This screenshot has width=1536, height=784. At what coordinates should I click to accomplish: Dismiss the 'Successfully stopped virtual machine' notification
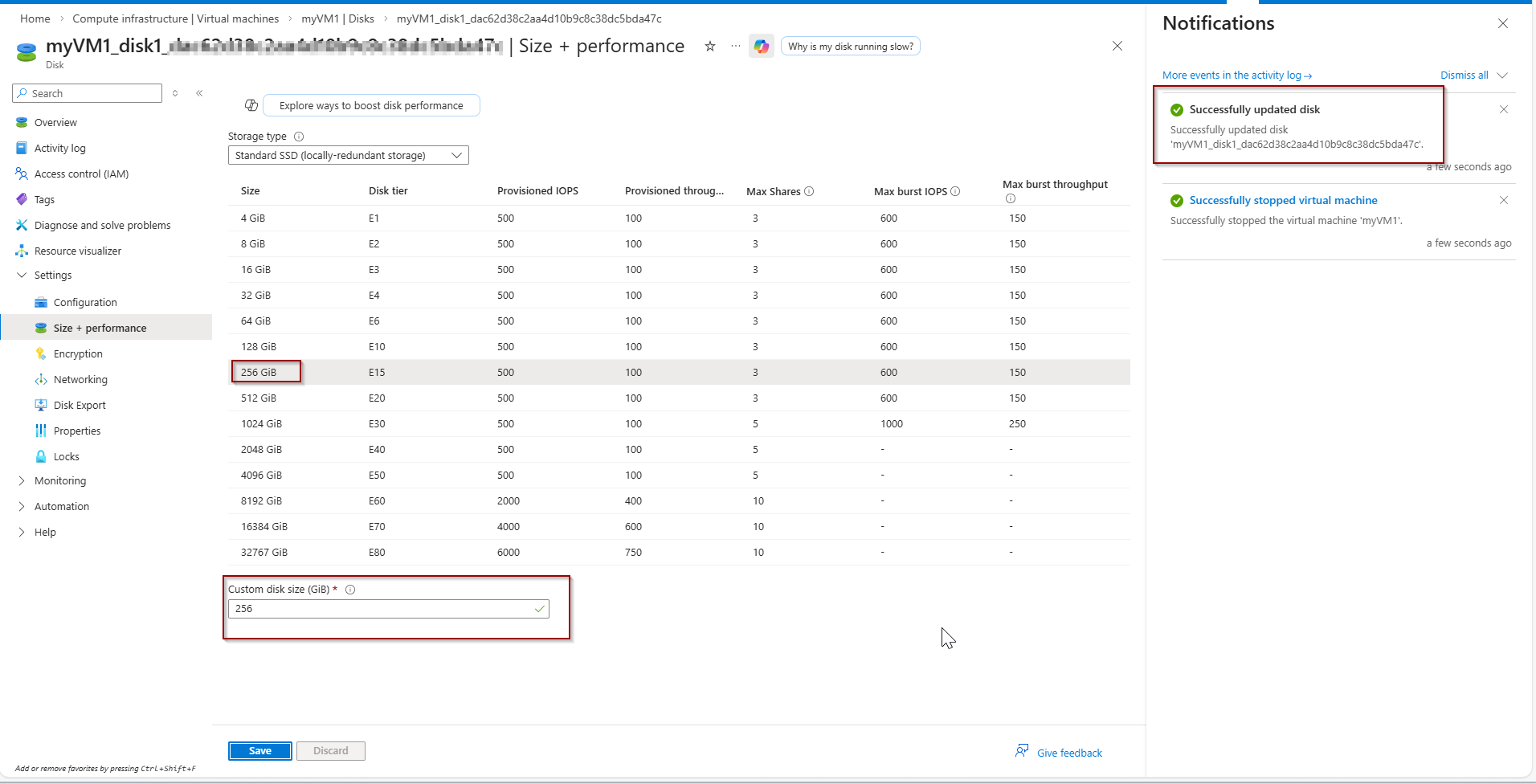(1504, 200)
